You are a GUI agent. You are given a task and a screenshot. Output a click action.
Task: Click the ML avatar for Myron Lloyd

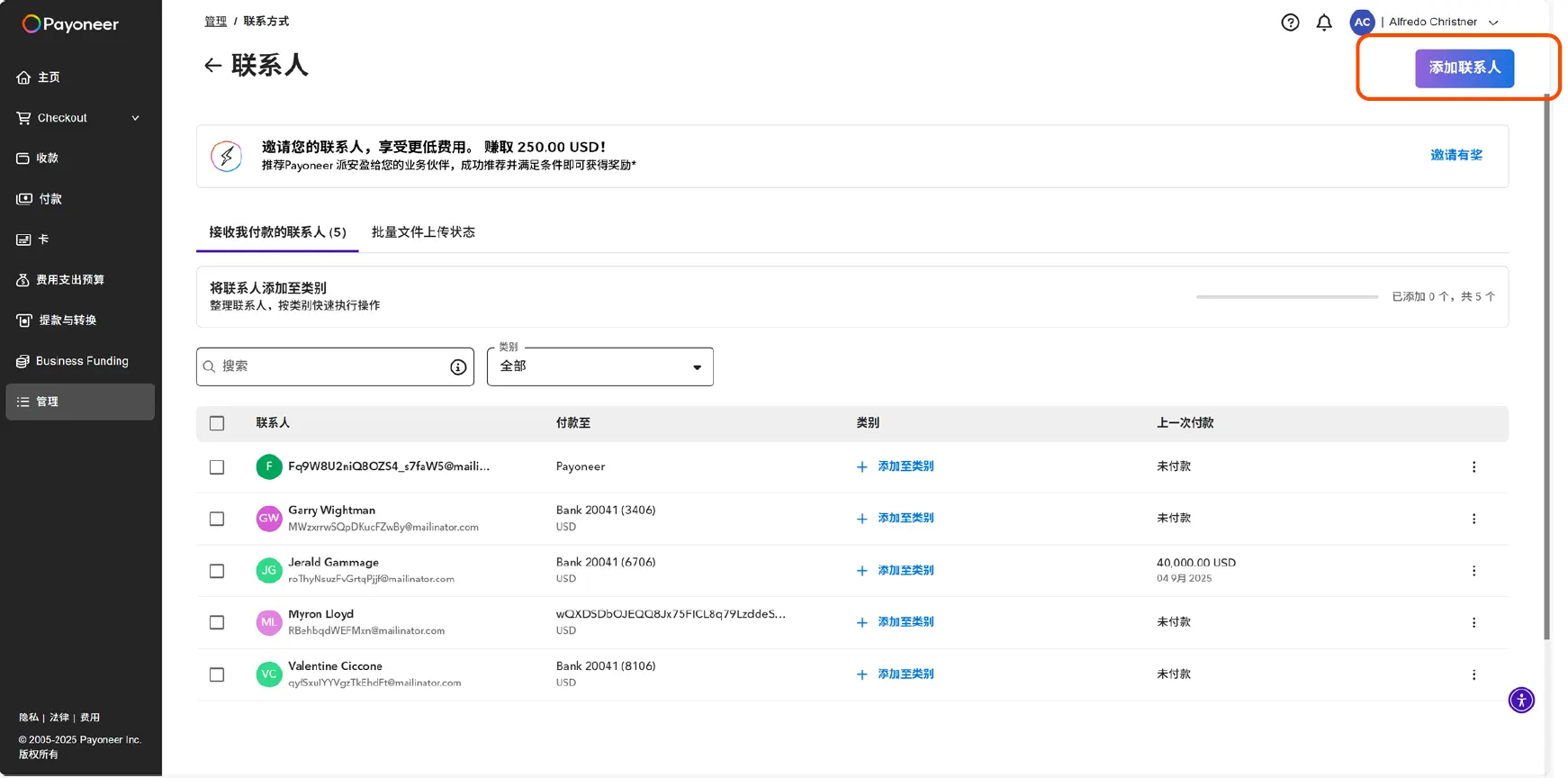click(x=269, y=622)
